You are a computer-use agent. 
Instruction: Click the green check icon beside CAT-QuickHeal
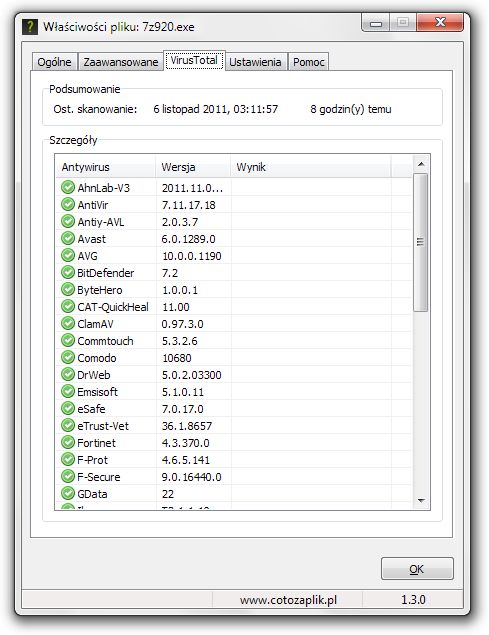(x=68, y=307)
